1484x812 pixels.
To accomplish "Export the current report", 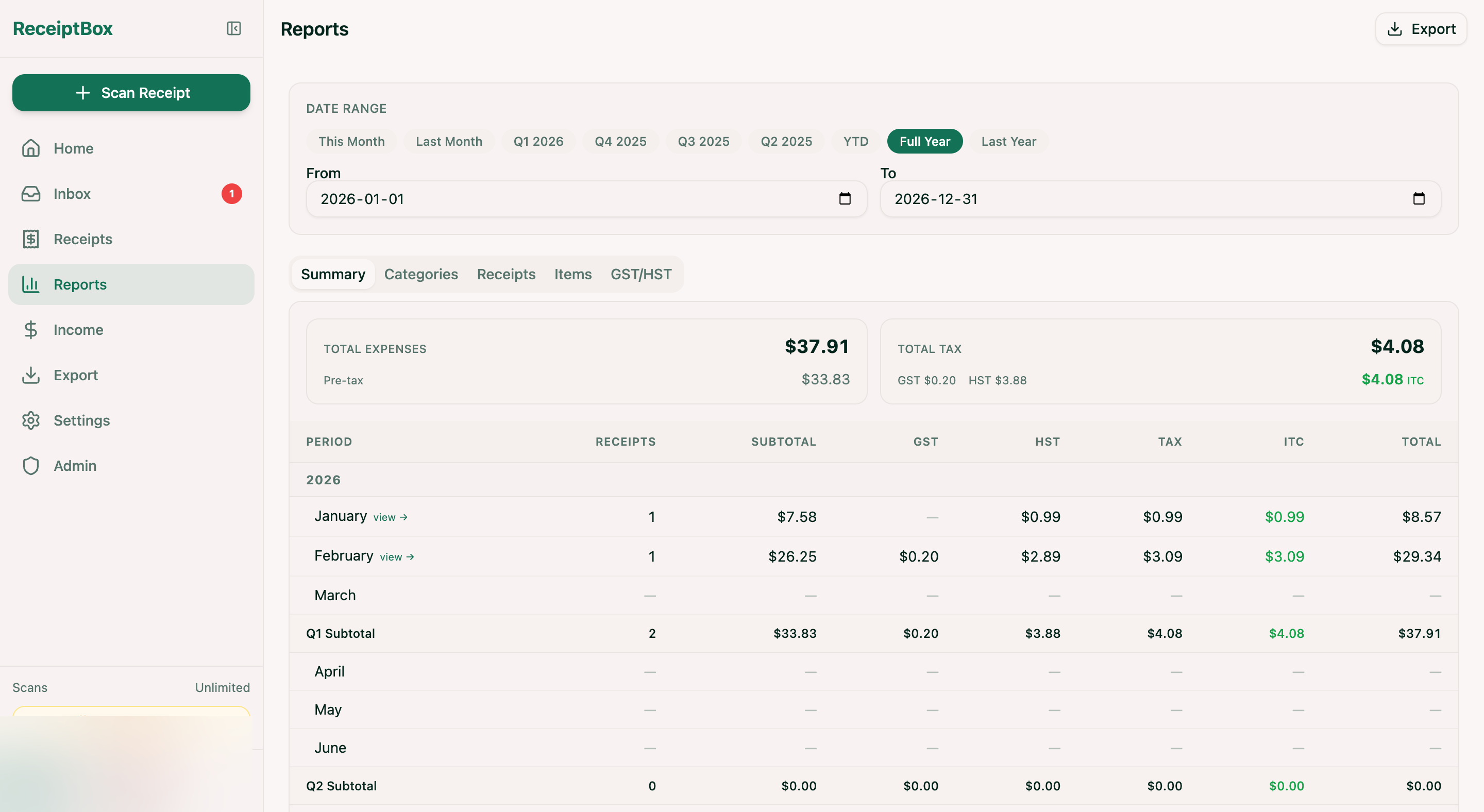I will tap(1420, 28).
